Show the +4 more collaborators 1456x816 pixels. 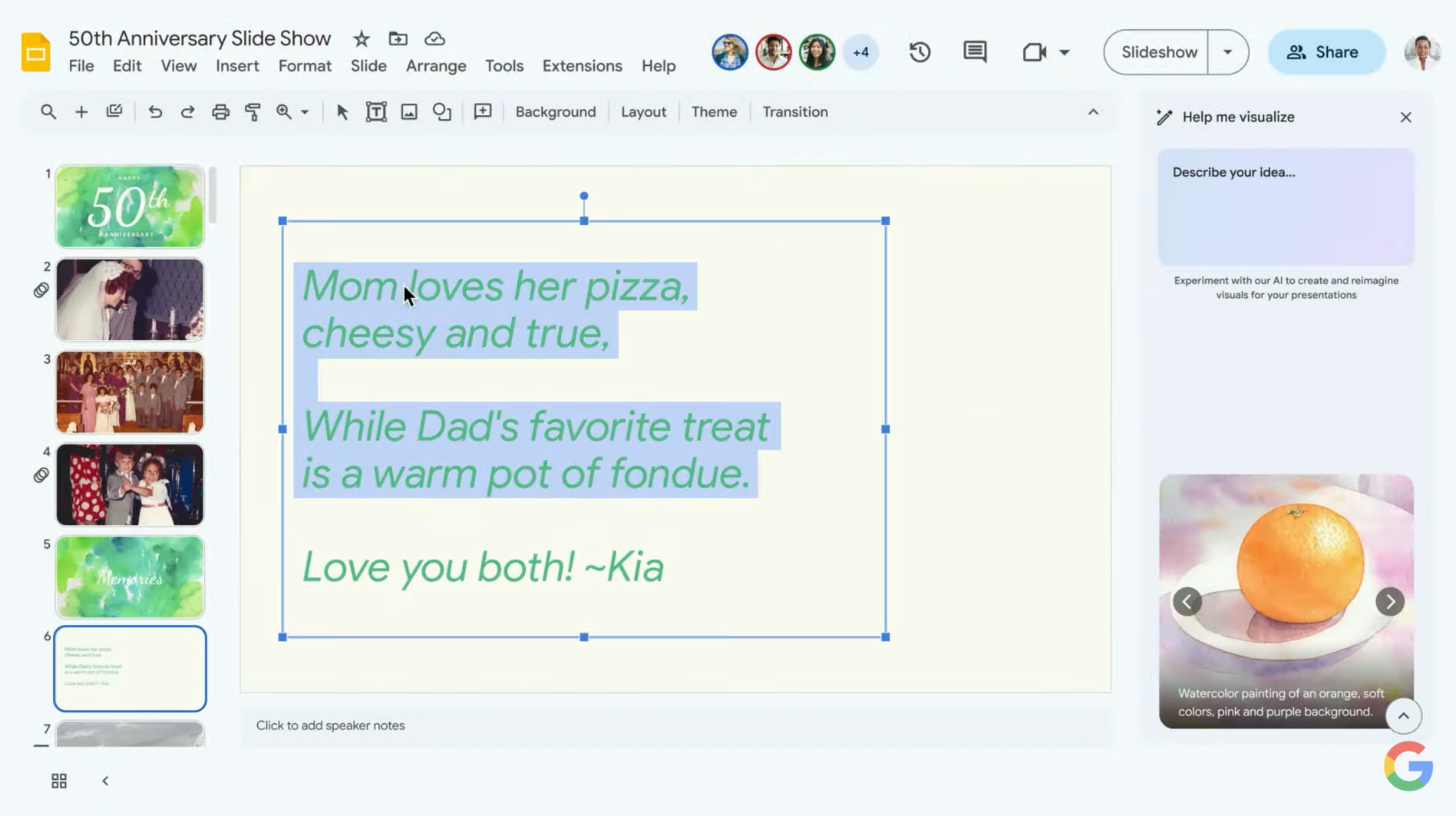point(860,52)
